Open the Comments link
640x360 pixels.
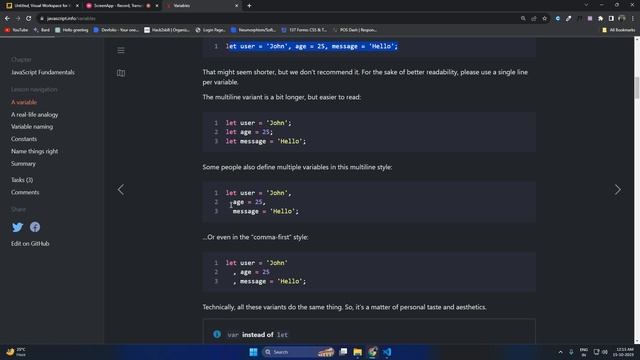click(25, 192)
